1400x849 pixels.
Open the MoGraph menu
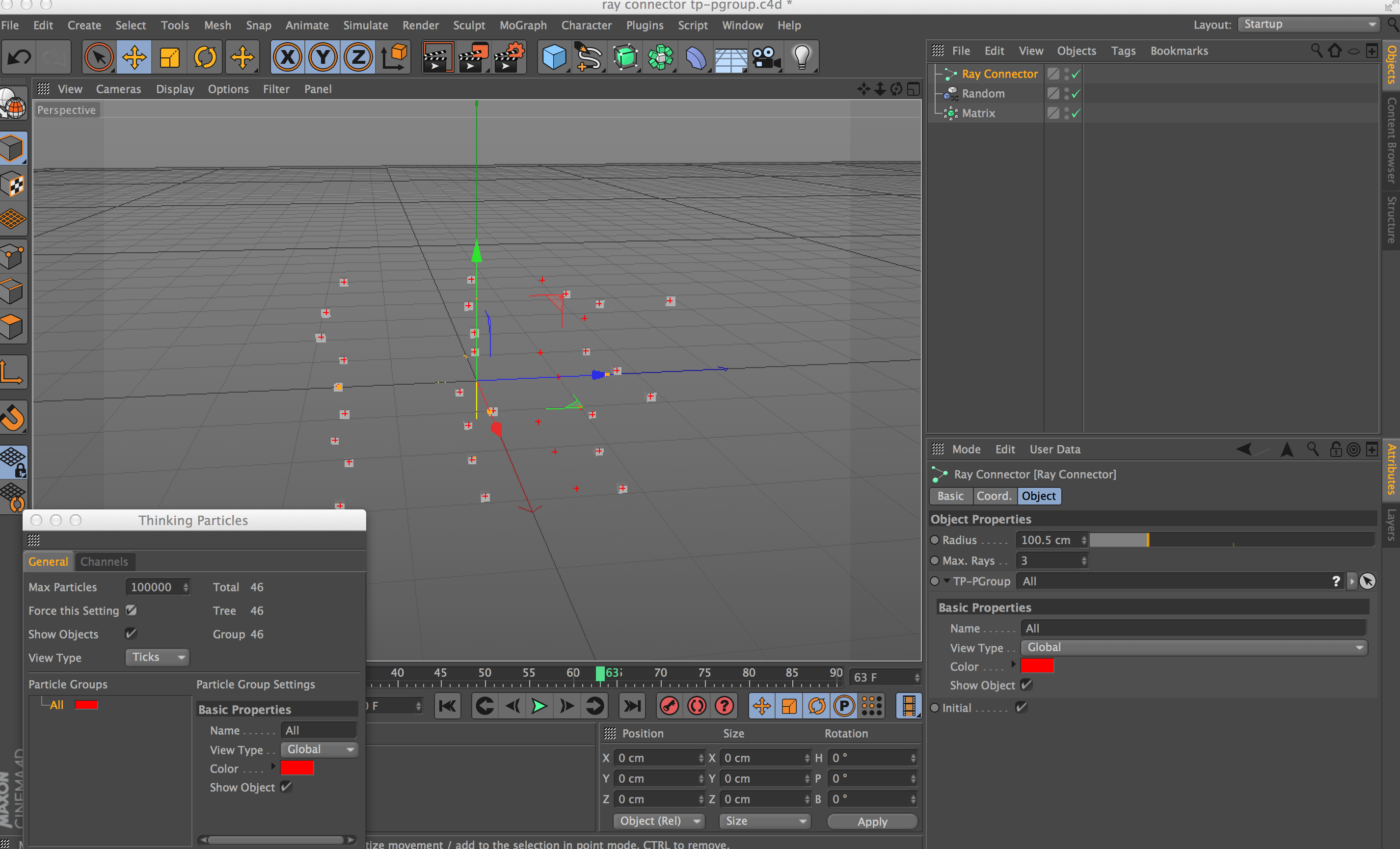click(x=523, y=25)
